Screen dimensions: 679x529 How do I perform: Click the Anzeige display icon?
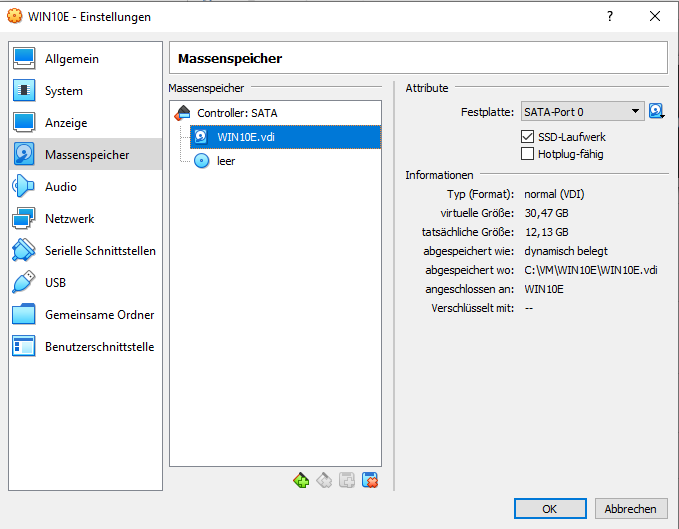coord(24,123)
